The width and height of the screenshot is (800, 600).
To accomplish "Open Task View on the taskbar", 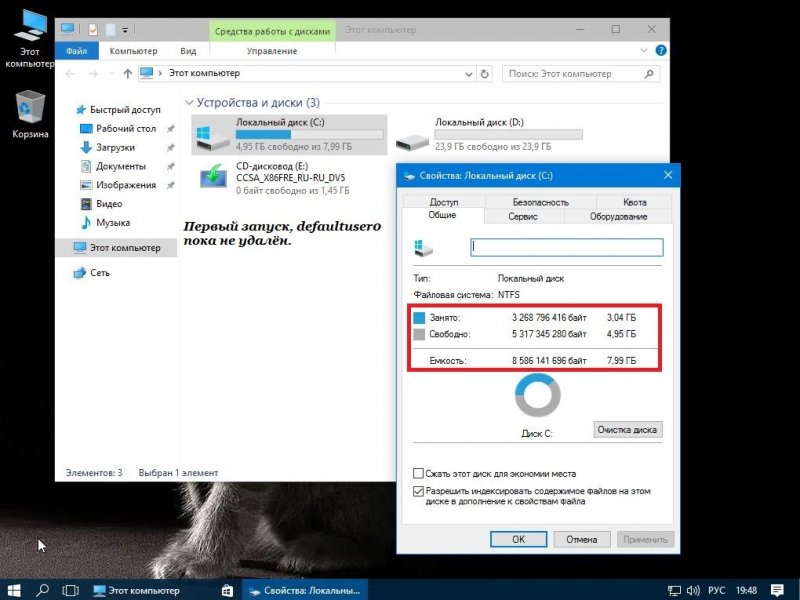I will [x=70, y=590].
